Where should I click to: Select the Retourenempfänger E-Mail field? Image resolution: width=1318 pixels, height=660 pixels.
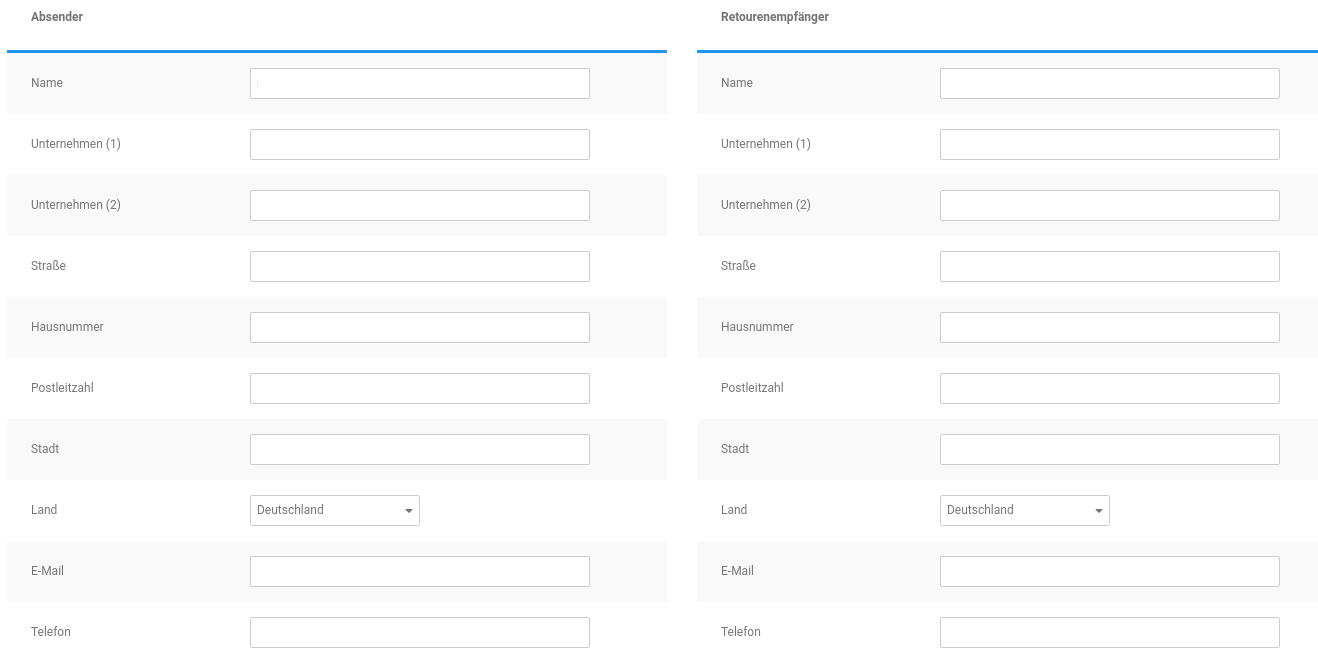[x=1109, y=571]
